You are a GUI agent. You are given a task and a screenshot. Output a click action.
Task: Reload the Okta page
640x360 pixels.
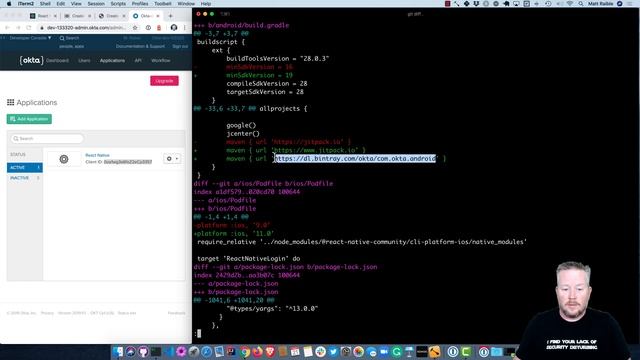click(29, 28)
